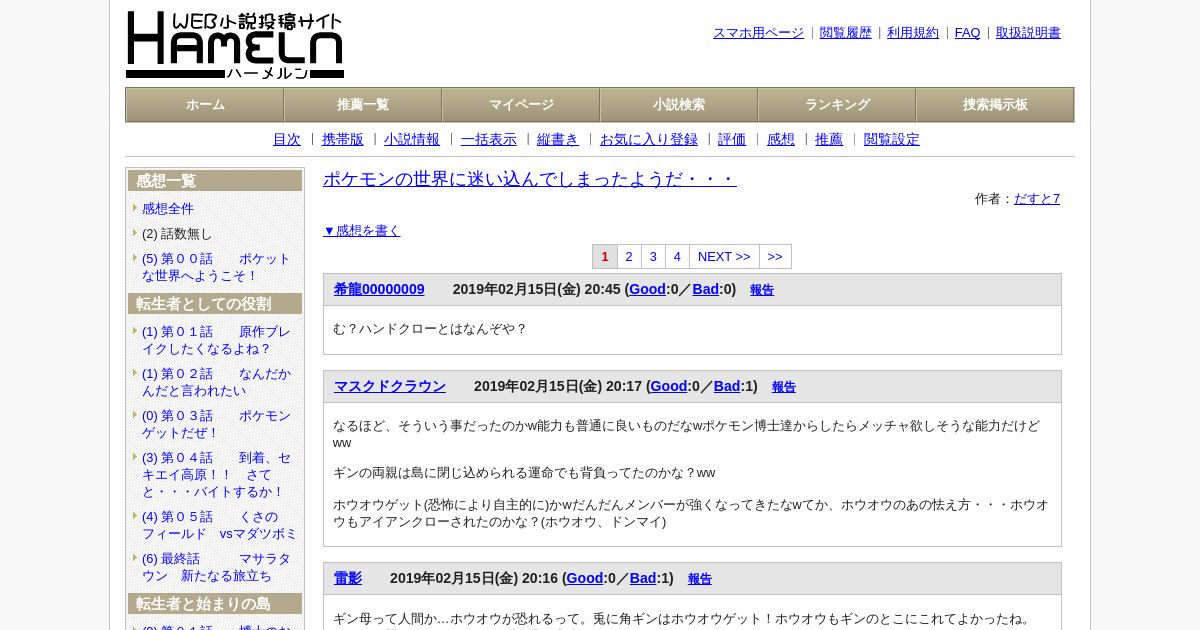
Task: Go to comments page 2
Action: pos(629,257)
